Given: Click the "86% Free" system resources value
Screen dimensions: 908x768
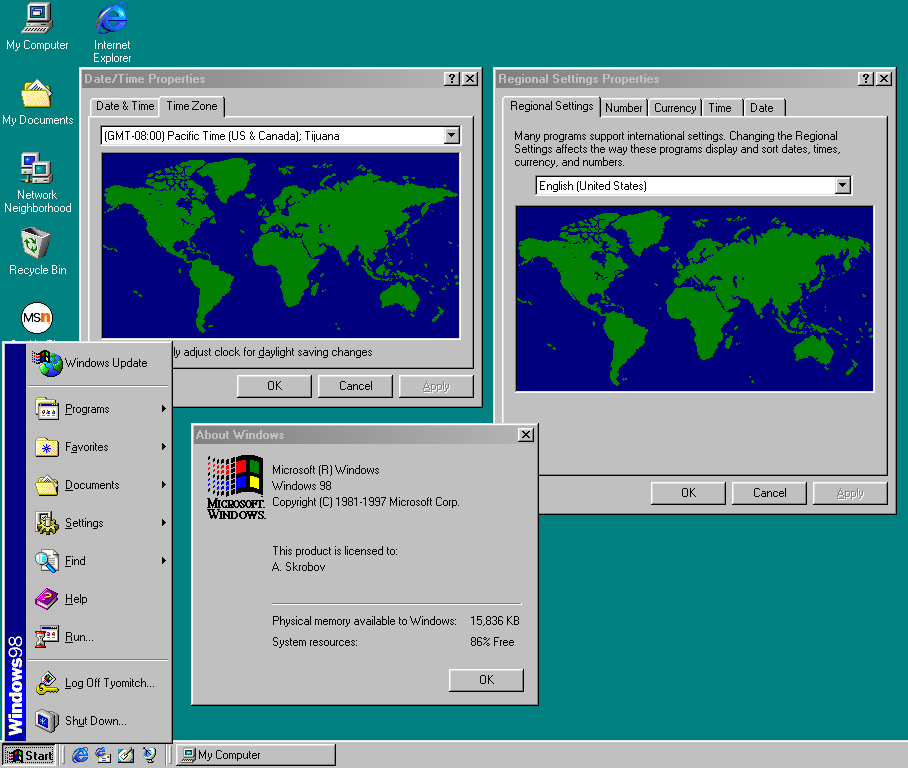Looking at the screenshot, I should 492,642.
